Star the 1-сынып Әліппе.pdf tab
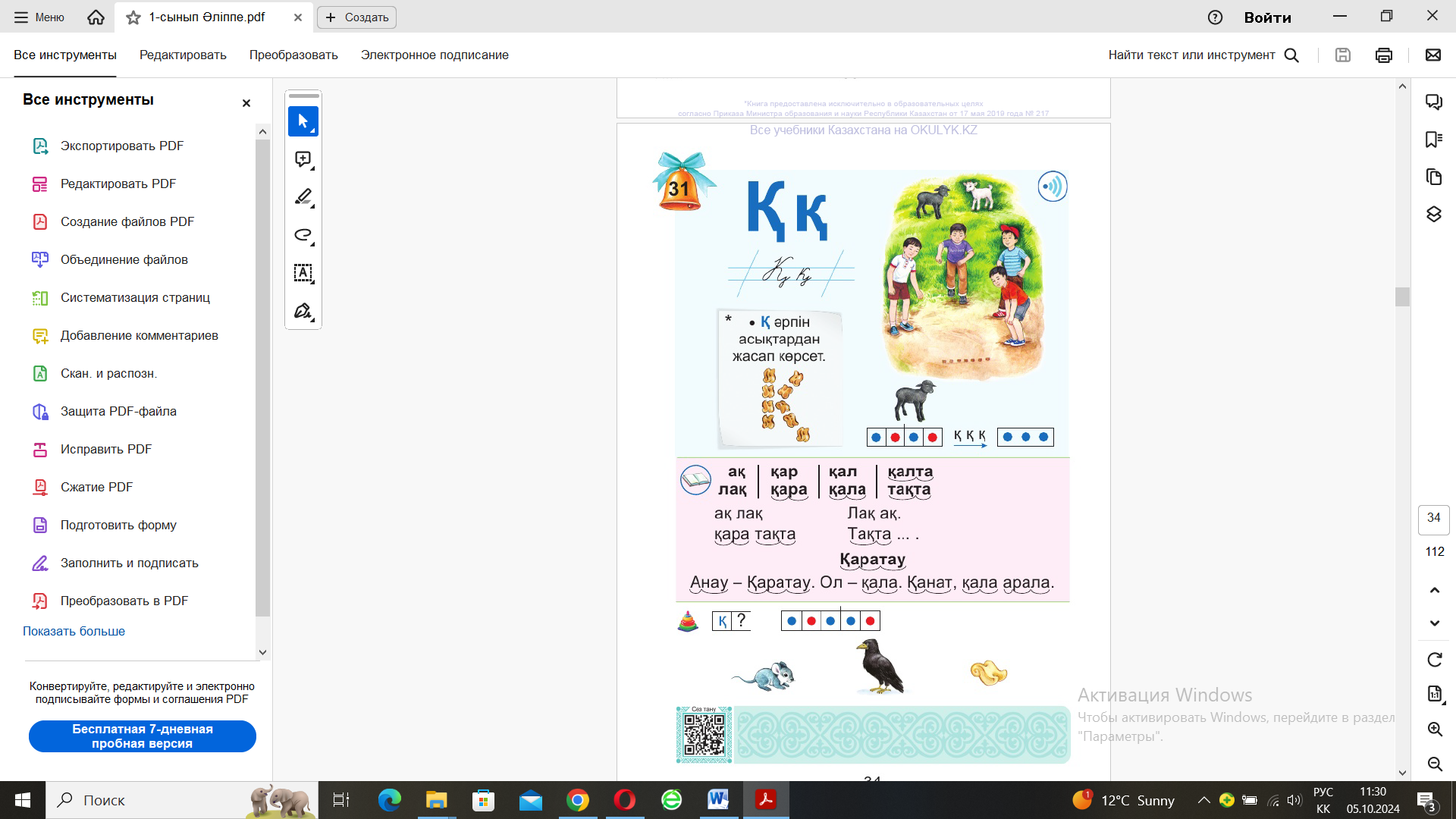Image resolution: width=1456 pixels, height=819 pixels. point(133,17)
